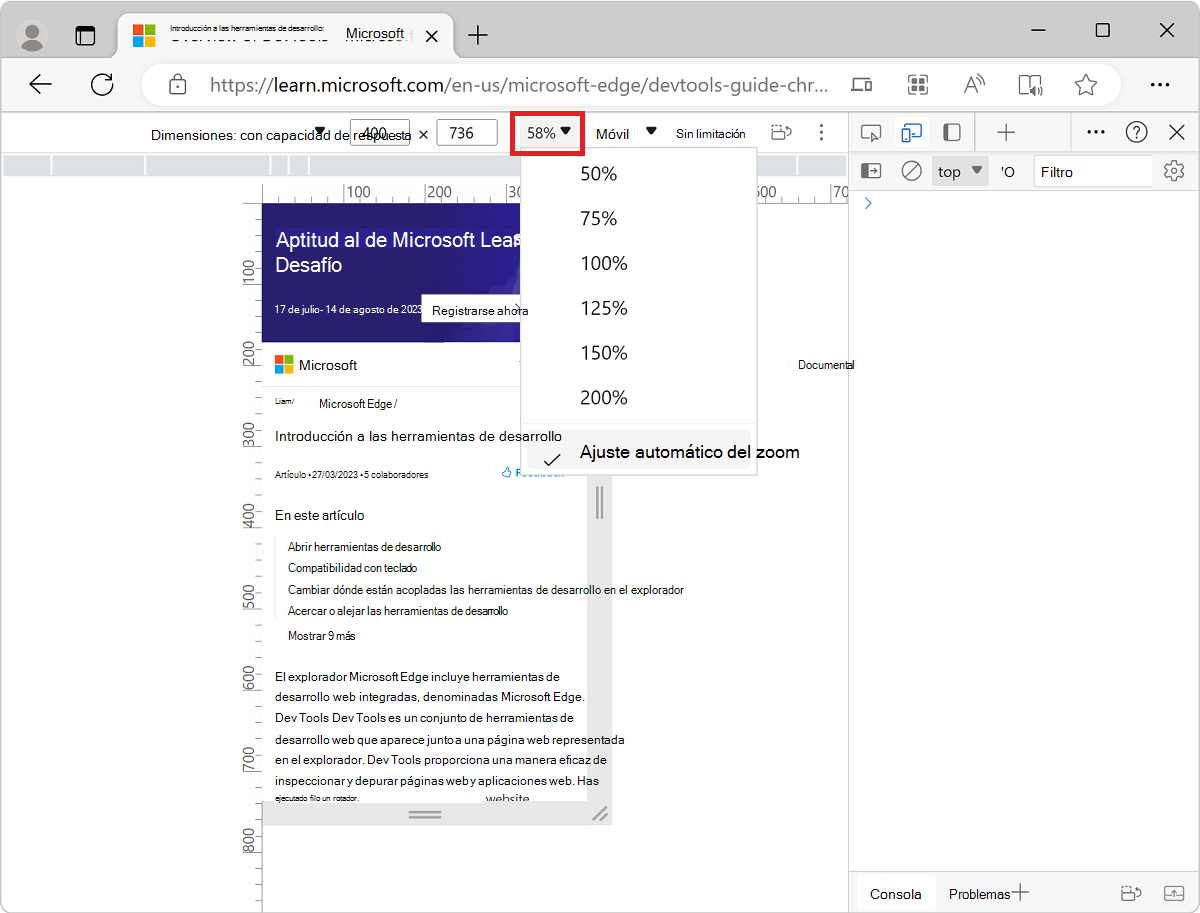Select the 50% zoom option

pos(596,173)
